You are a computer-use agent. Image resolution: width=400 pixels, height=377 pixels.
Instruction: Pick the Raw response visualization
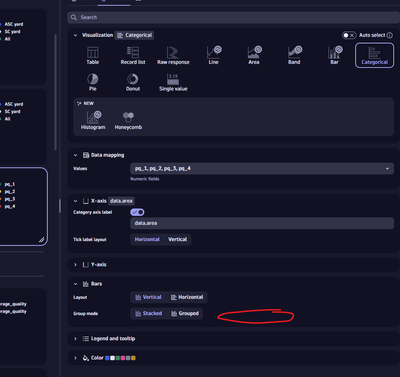pyautogui.click(x=173, y=55)
